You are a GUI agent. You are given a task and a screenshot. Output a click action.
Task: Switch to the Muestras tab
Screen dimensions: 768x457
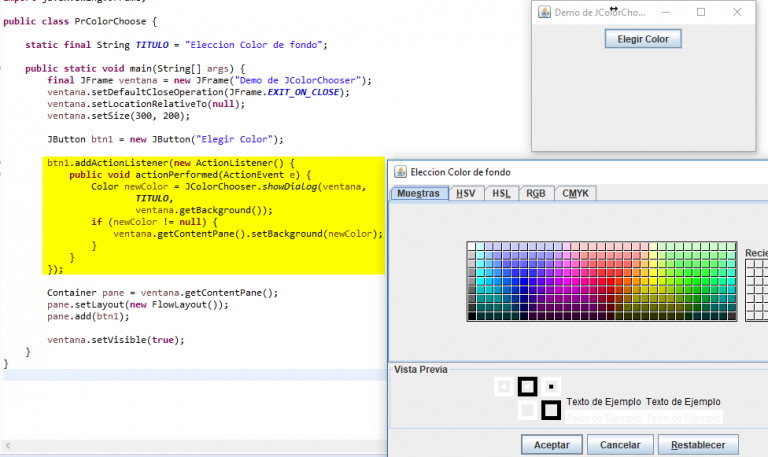pyautogui.click(x=418, y=193)
